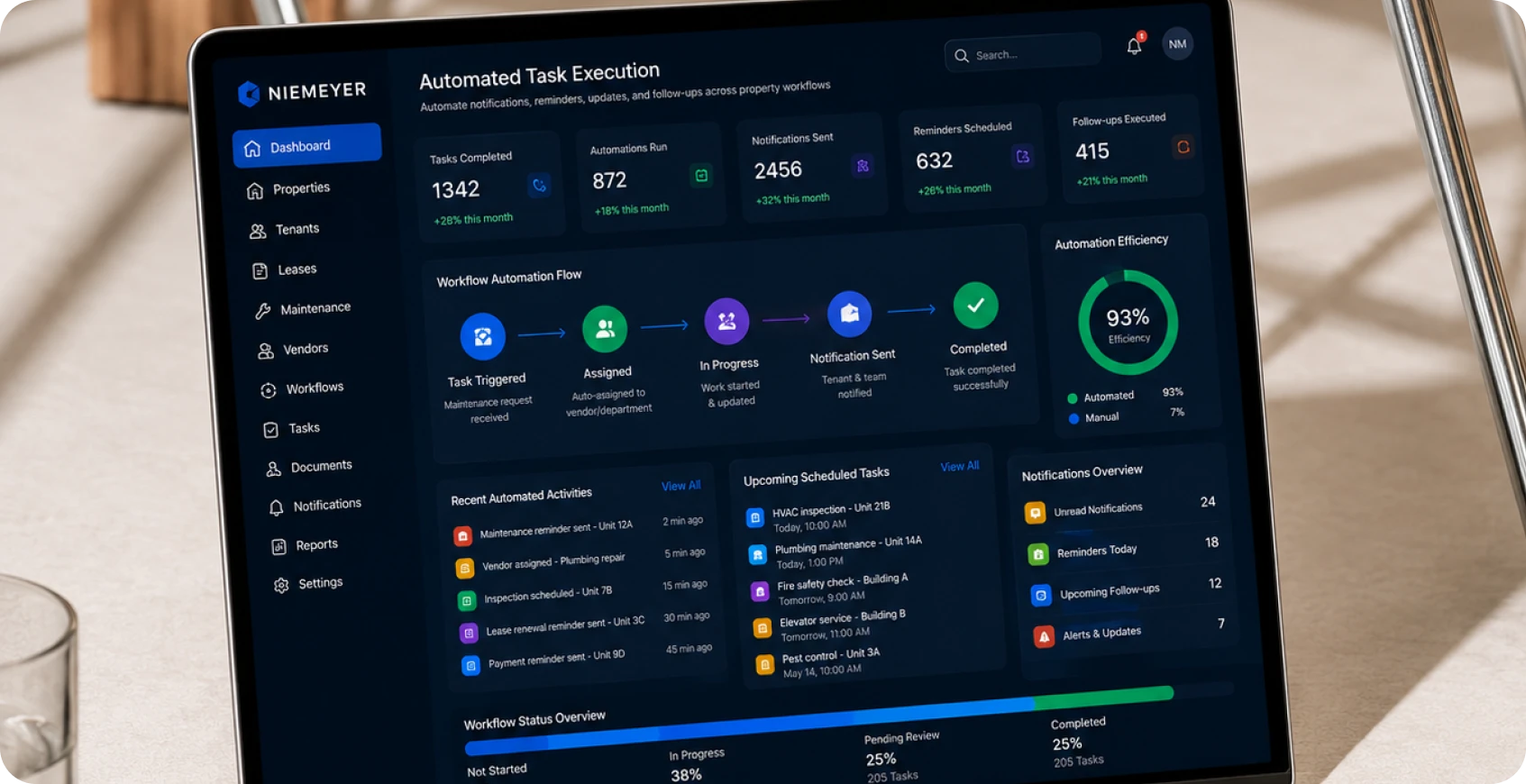The width and height of the screenshot is (1526, 784).
Task: Click the green Completed progress bar segment
Action: click(x=1104, y=697)
